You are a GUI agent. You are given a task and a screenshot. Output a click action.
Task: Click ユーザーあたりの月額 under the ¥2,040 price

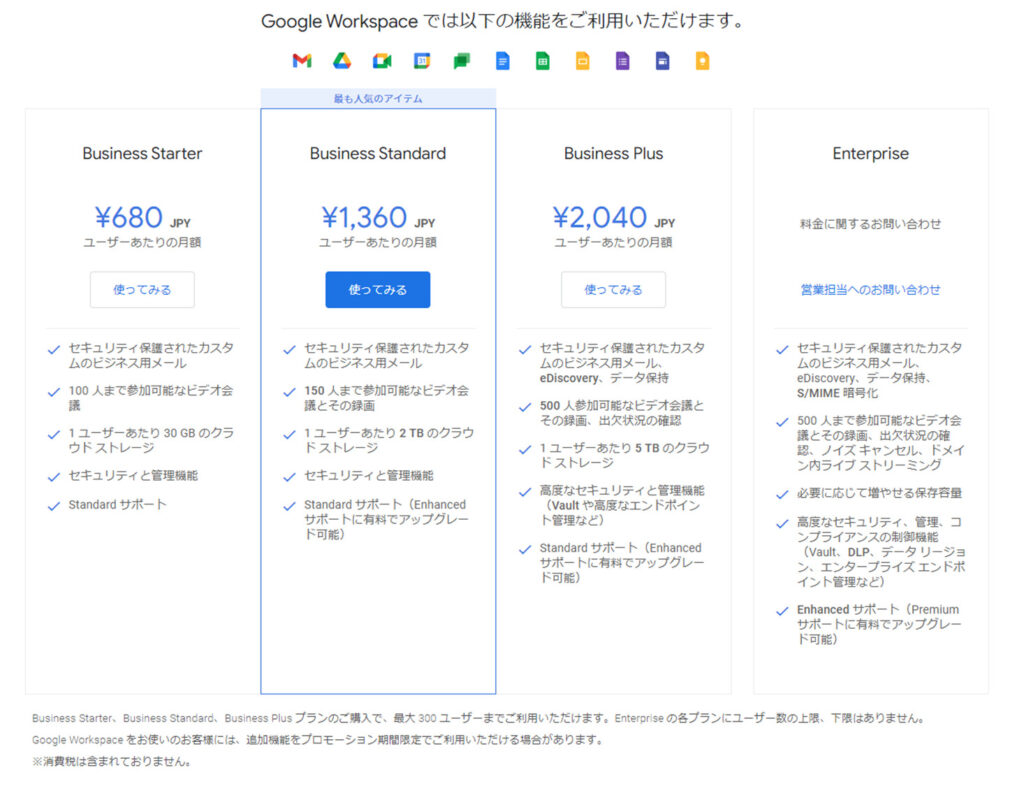click(613, 242)
